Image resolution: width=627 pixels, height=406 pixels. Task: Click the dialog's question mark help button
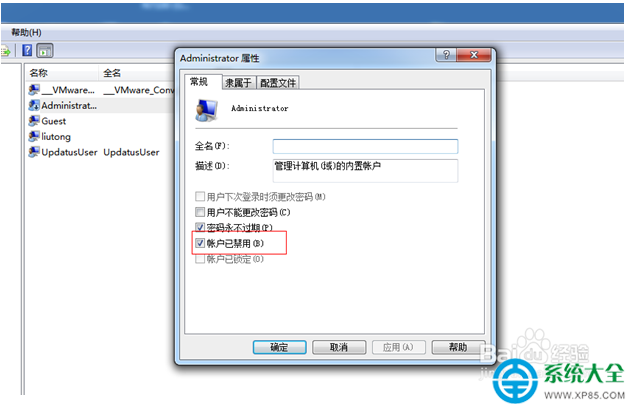pyautogui.click(x=446, y=55)
